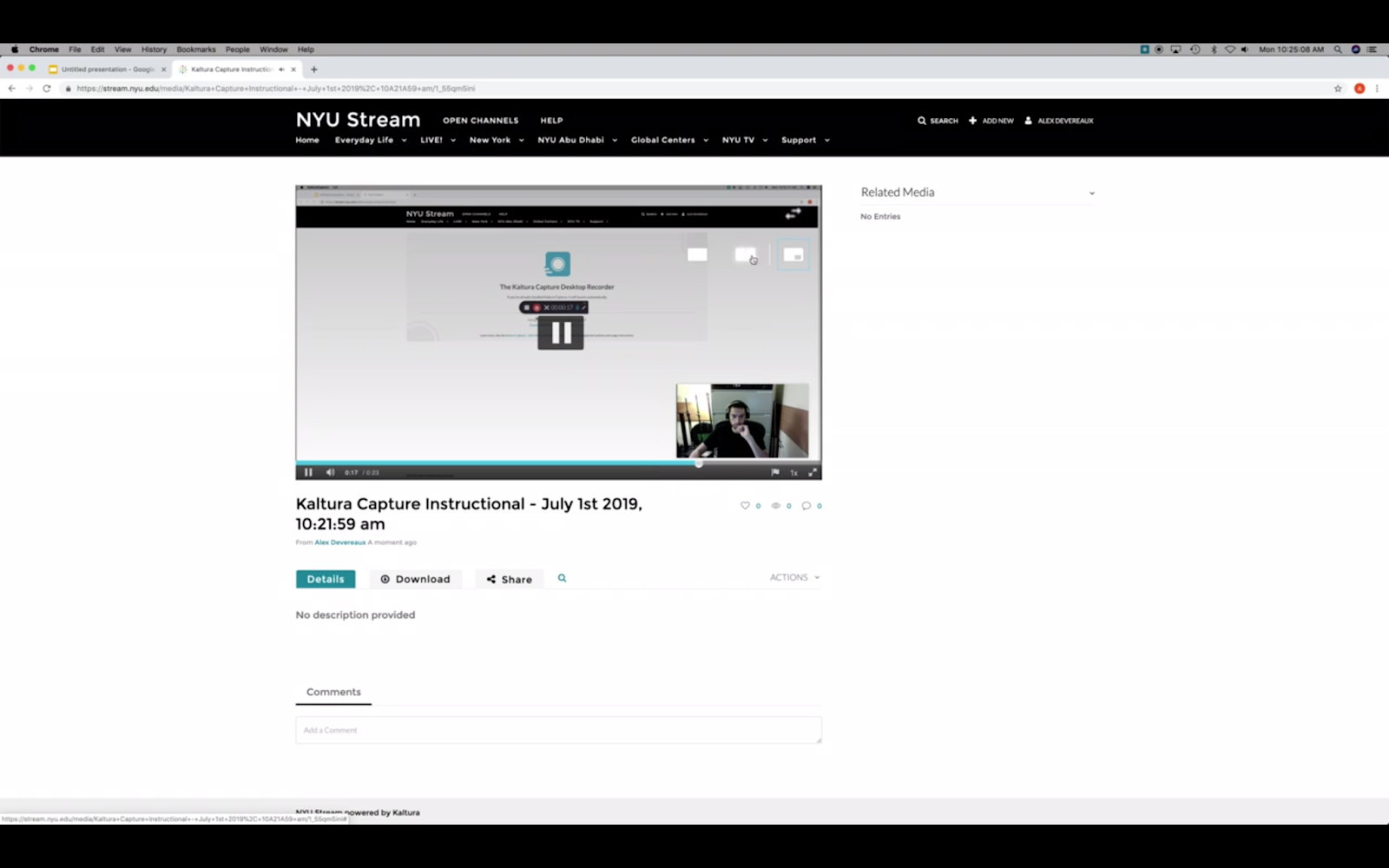Search within the video using magnifier
The width and height of the screenshot is (1389, 868).
click(x=563, y=578)
